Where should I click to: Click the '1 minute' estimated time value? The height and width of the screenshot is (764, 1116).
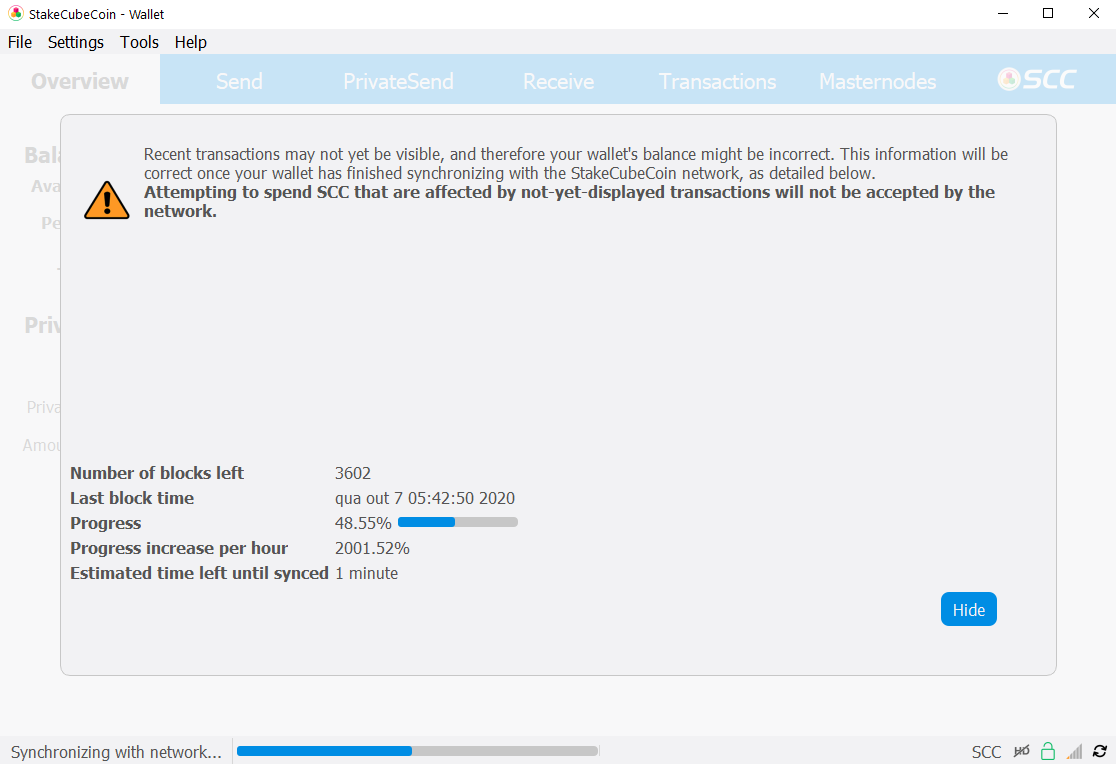(x=367, y=573)
